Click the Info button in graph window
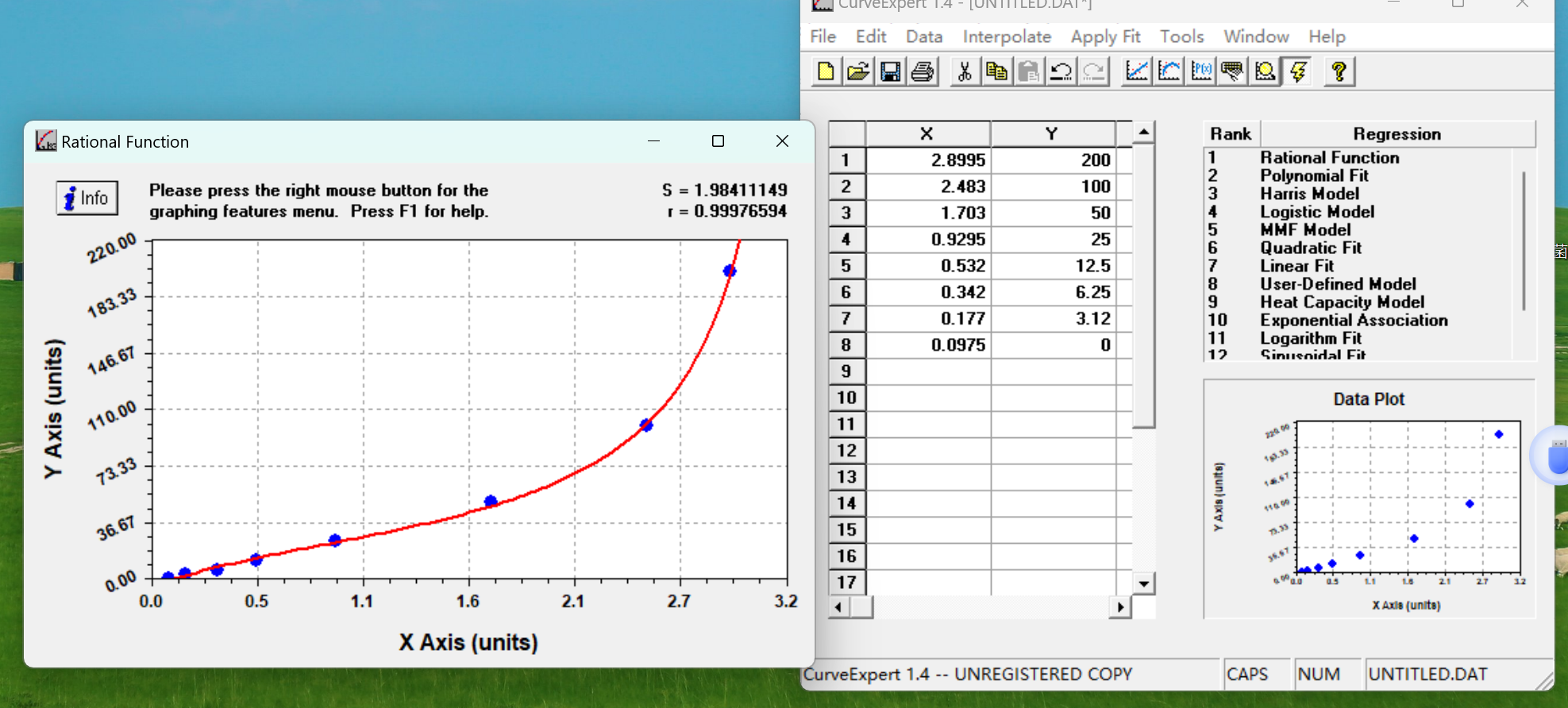1568x708 pixels. click(x=87, y=198)
